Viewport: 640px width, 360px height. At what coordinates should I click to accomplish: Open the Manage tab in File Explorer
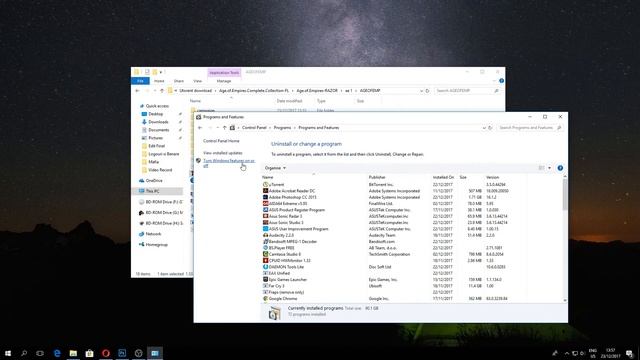(224, 81)
